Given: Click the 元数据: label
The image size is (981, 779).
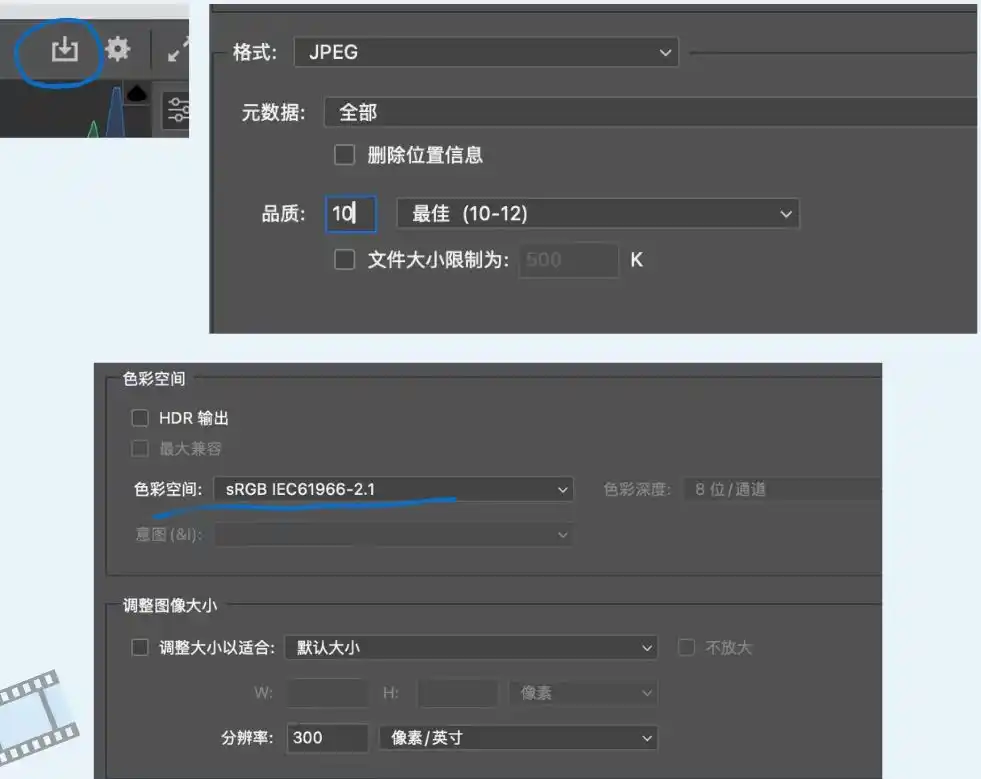Looking at the screenshot, I should (273, 113).
